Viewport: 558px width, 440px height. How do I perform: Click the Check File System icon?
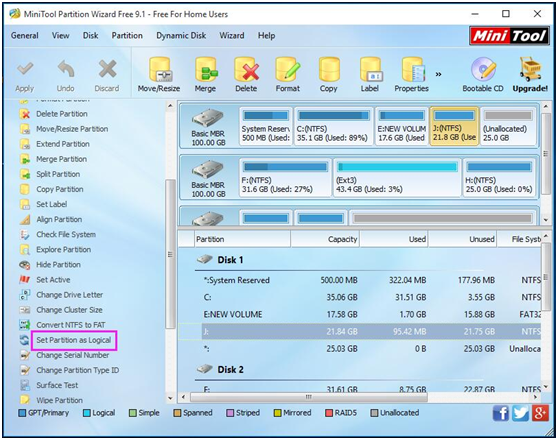(25, 235)
